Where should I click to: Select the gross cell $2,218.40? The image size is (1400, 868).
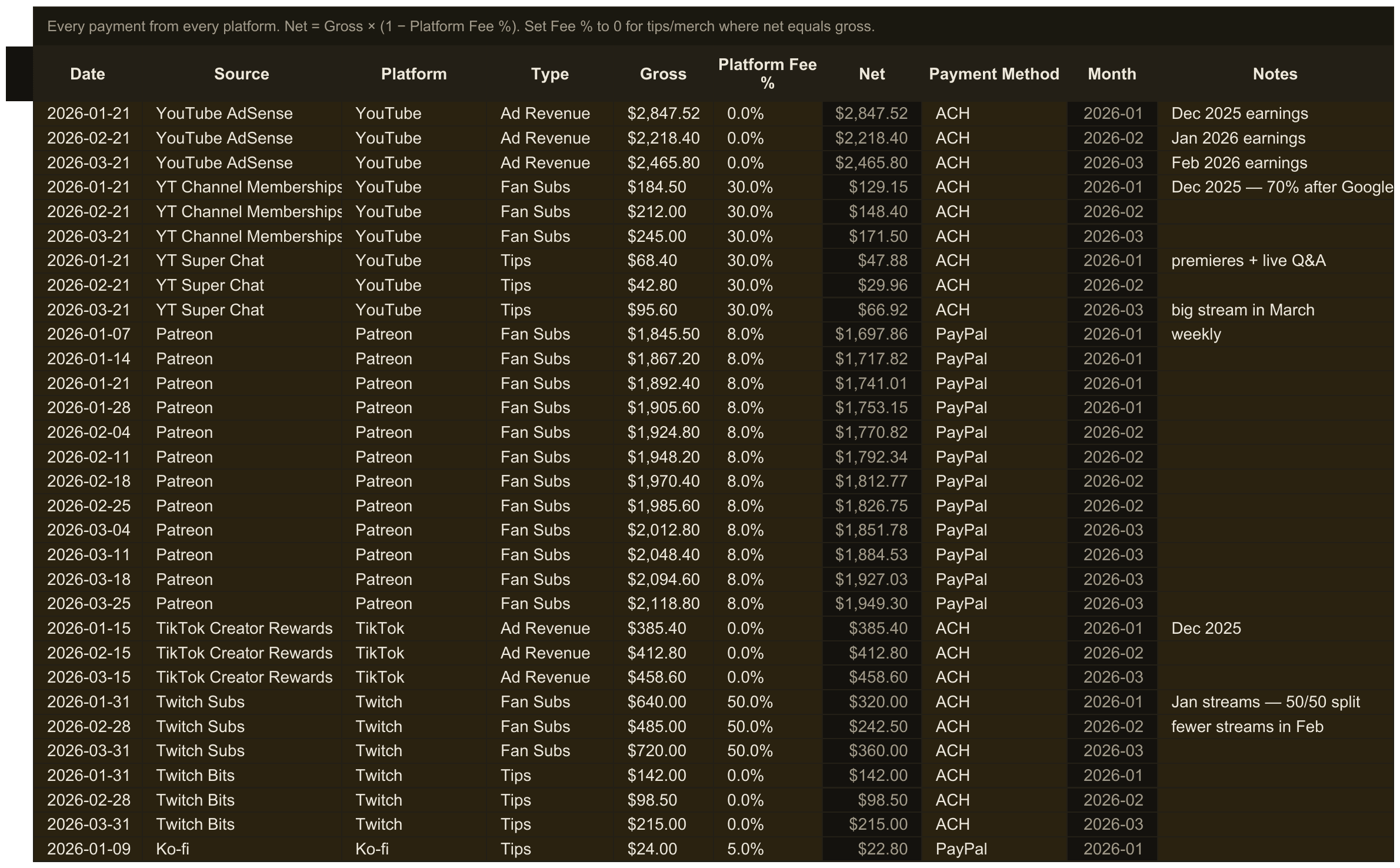pos(664,138)
